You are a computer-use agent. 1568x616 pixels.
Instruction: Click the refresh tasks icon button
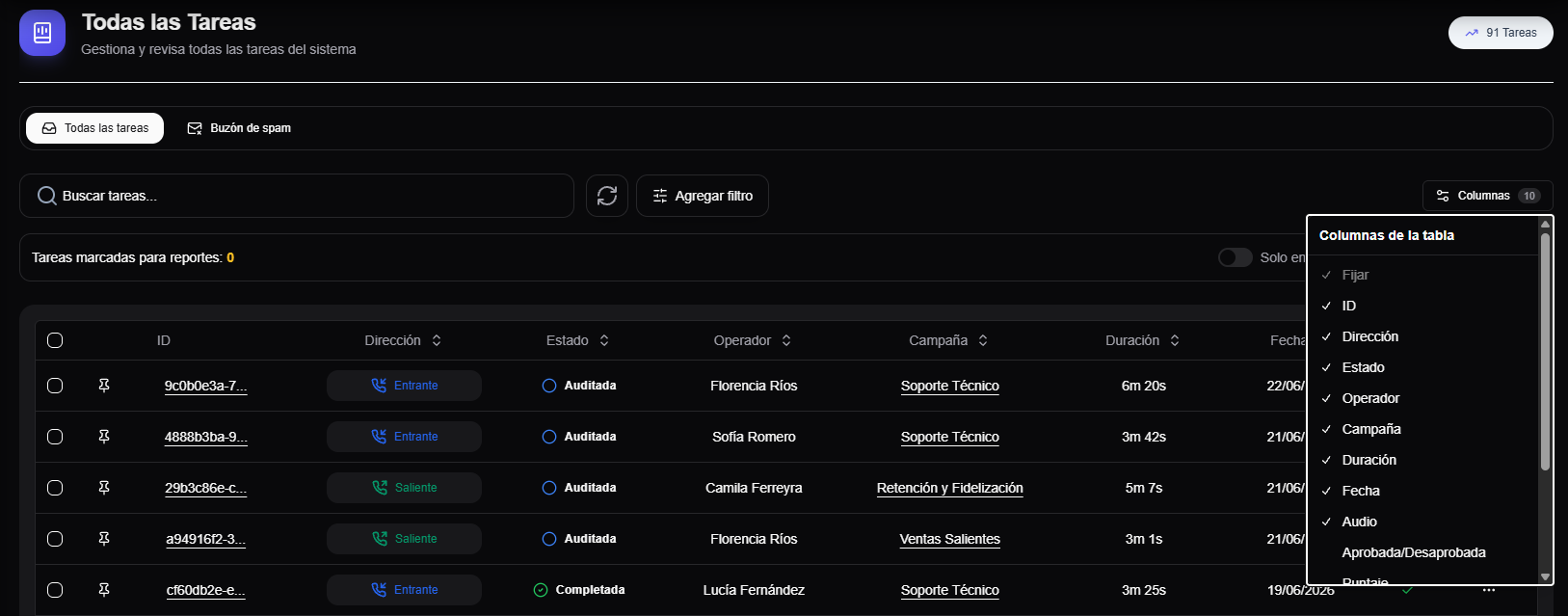(x=607, y=196)
